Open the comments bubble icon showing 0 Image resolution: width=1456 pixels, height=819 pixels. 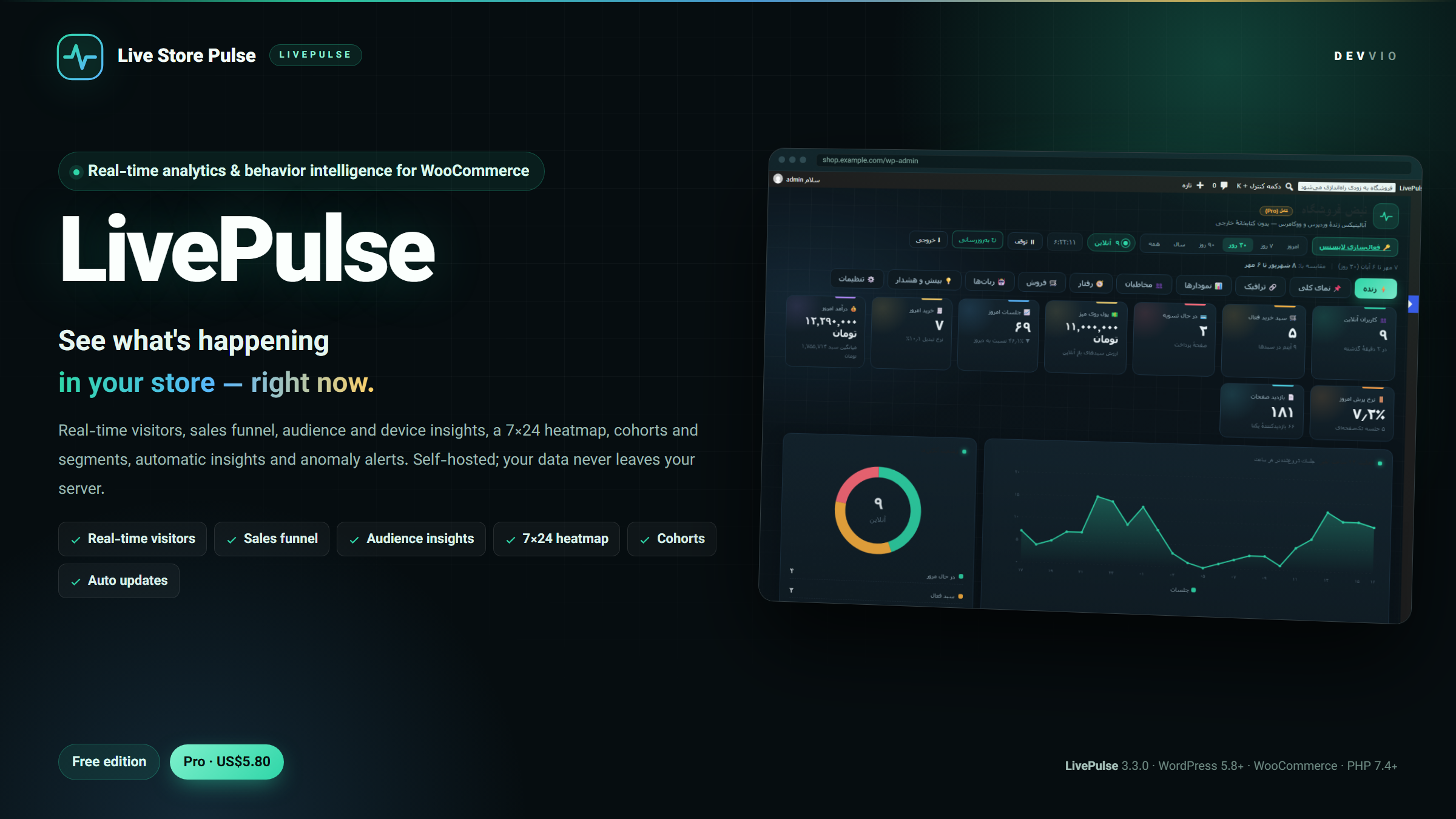[x=1224, y=185]
